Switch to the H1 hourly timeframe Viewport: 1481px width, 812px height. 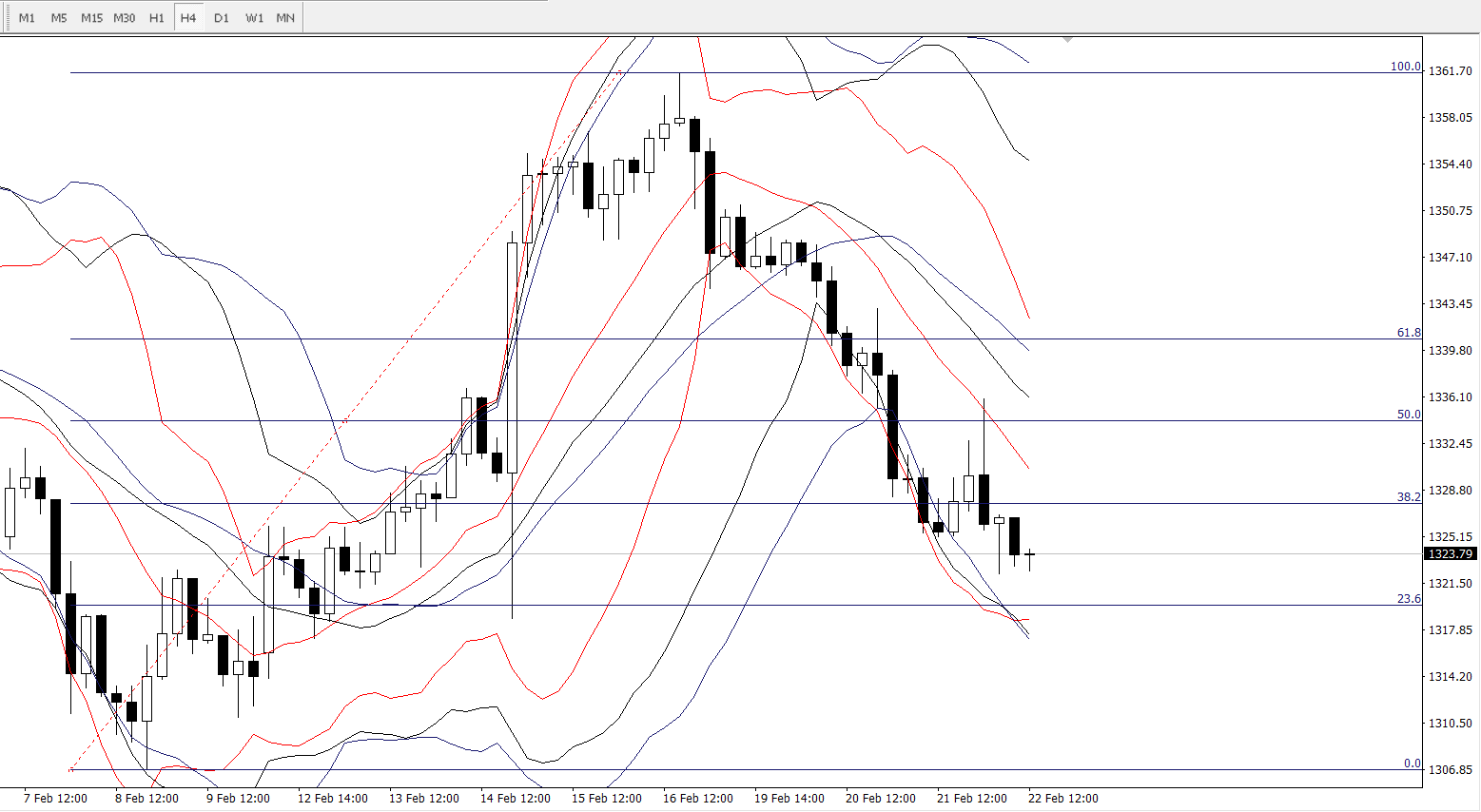[157, 18]
